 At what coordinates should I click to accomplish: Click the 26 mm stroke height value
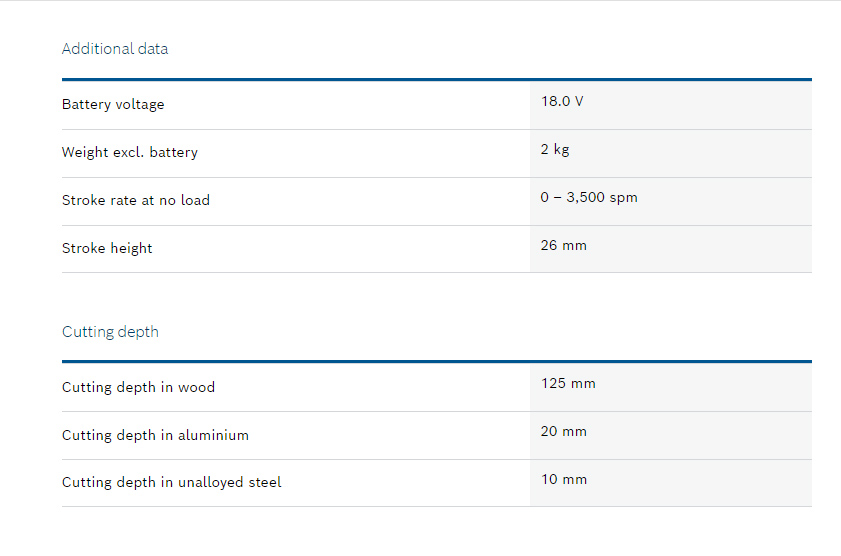point(563,245)
